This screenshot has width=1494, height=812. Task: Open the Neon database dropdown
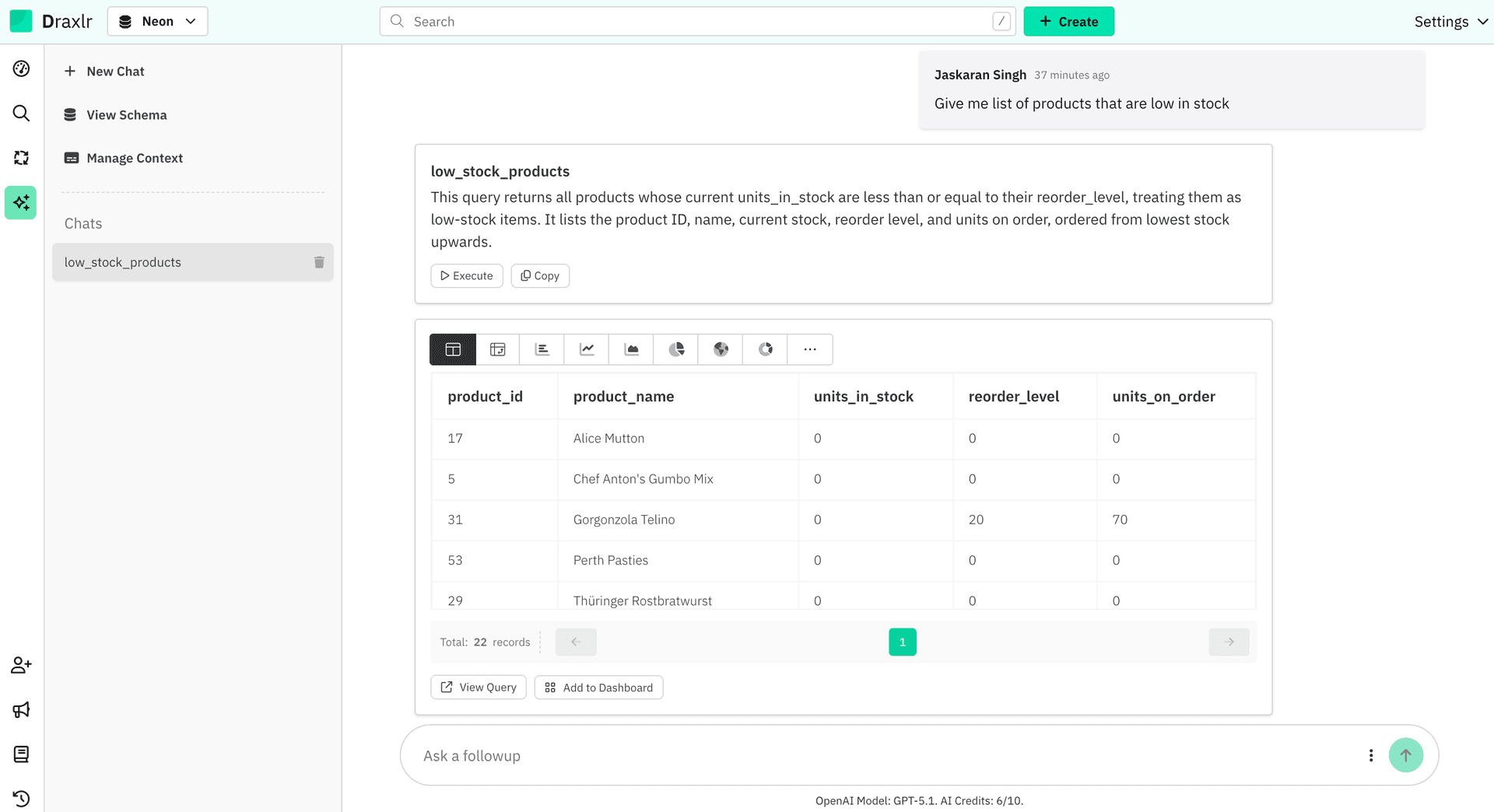point(158,22)
